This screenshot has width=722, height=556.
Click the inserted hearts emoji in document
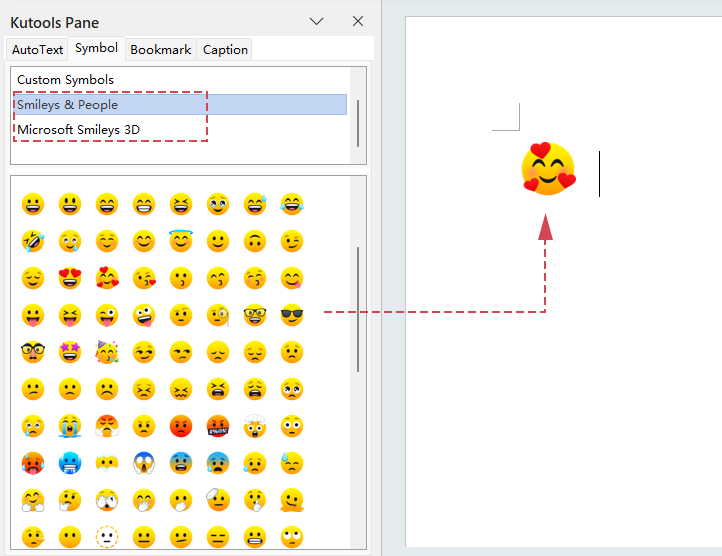548,168
